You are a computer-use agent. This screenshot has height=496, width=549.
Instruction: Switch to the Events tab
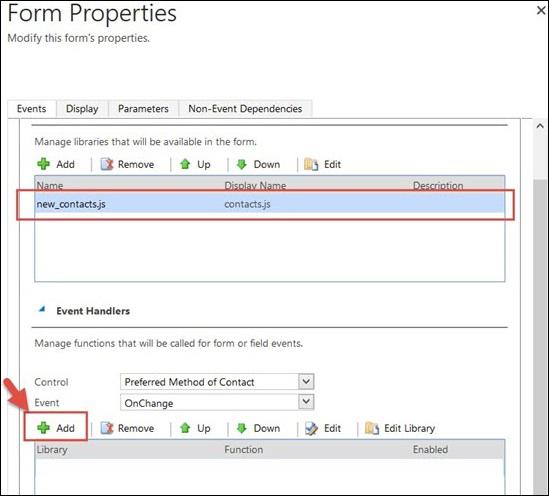click(32, 109)
